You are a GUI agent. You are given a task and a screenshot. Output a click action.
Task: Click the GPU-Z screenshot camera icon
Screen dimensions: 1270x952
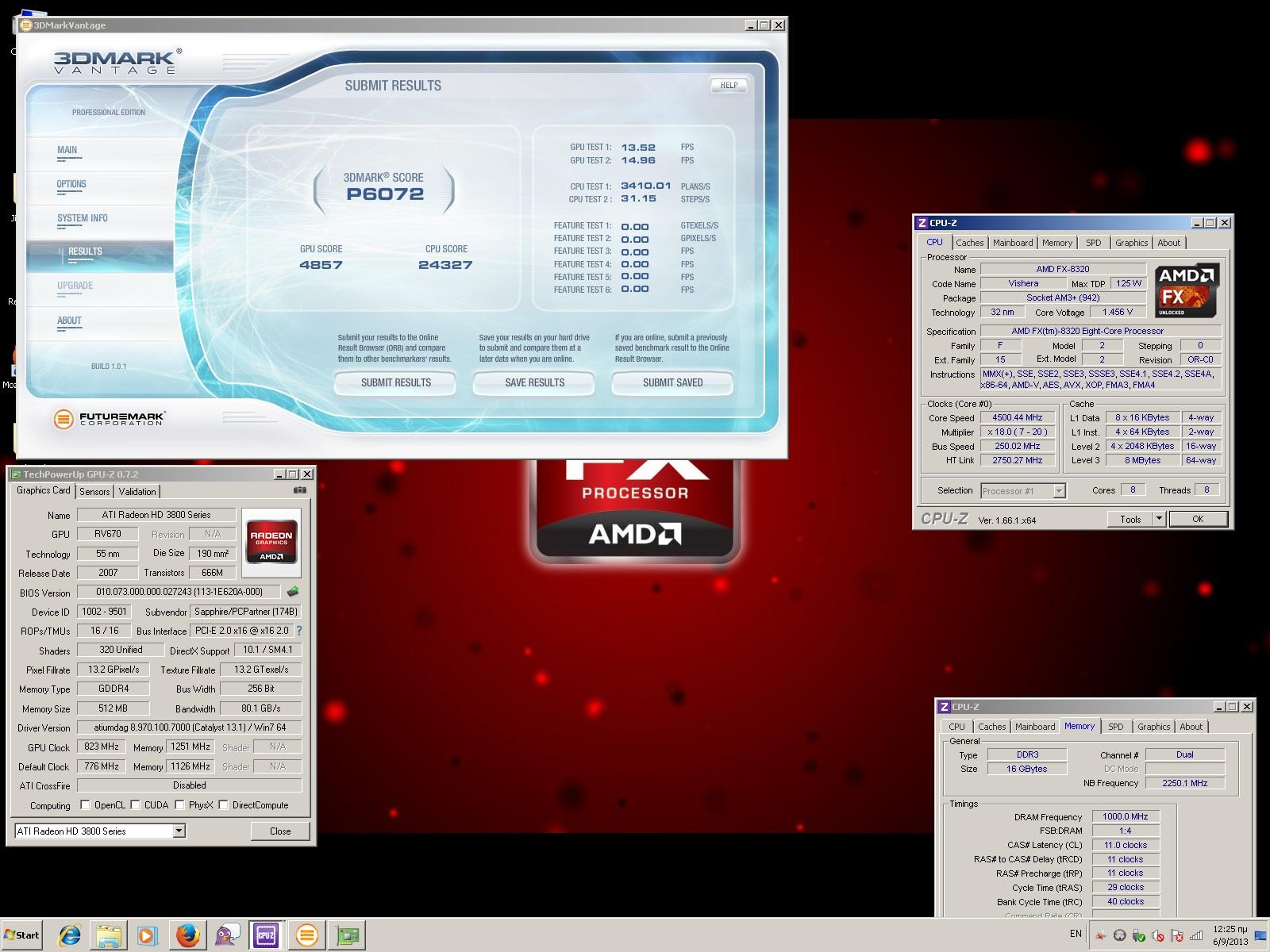(x=299, y=490)
